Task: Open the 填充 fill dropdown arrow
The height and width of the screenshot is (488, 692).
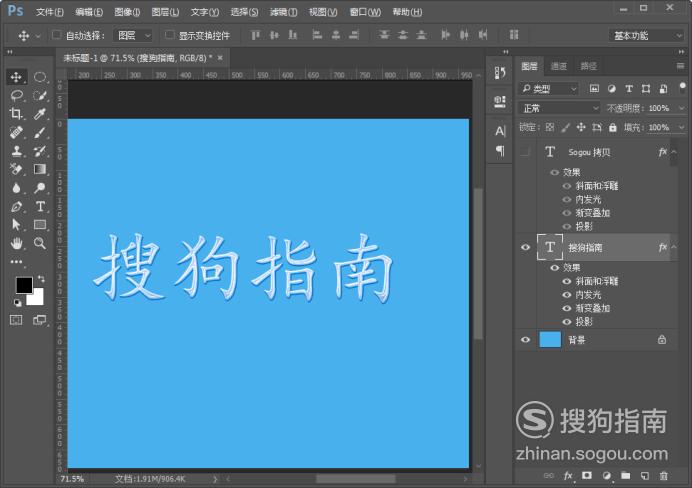Action: pos(681,127)
